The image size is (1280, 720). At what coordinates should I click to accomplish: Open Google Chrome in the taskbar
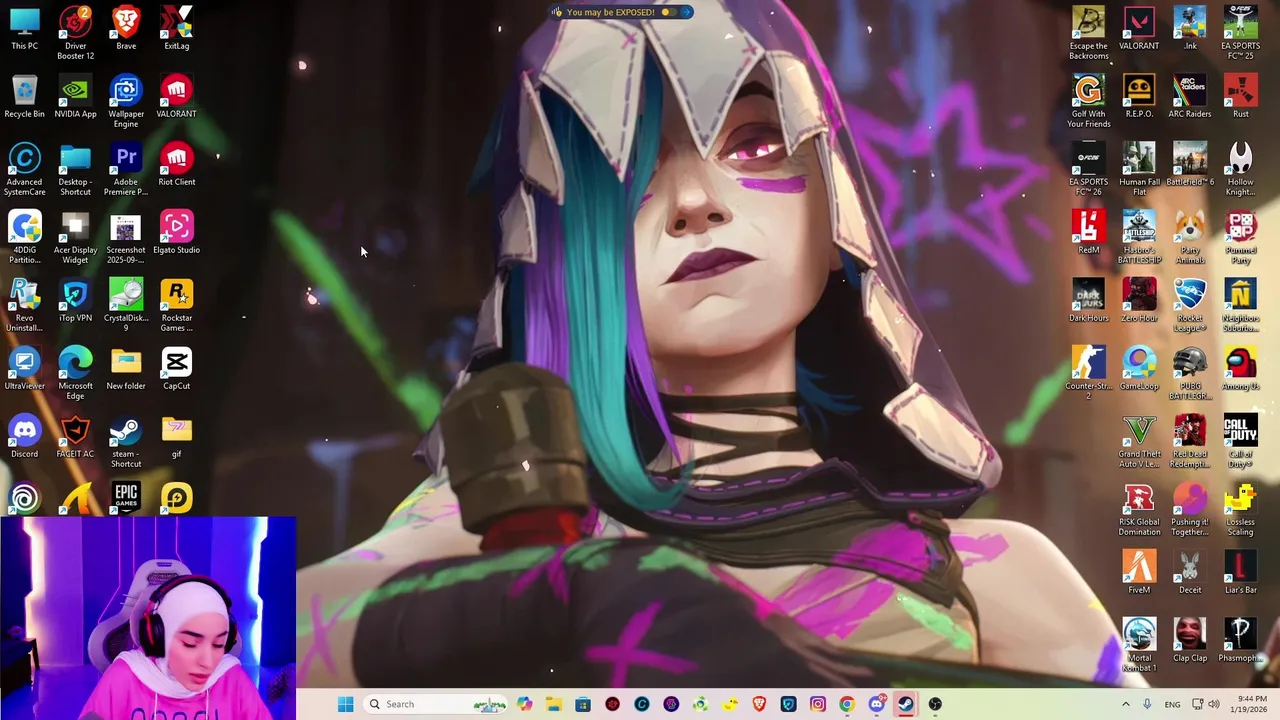tap(847, 704)
